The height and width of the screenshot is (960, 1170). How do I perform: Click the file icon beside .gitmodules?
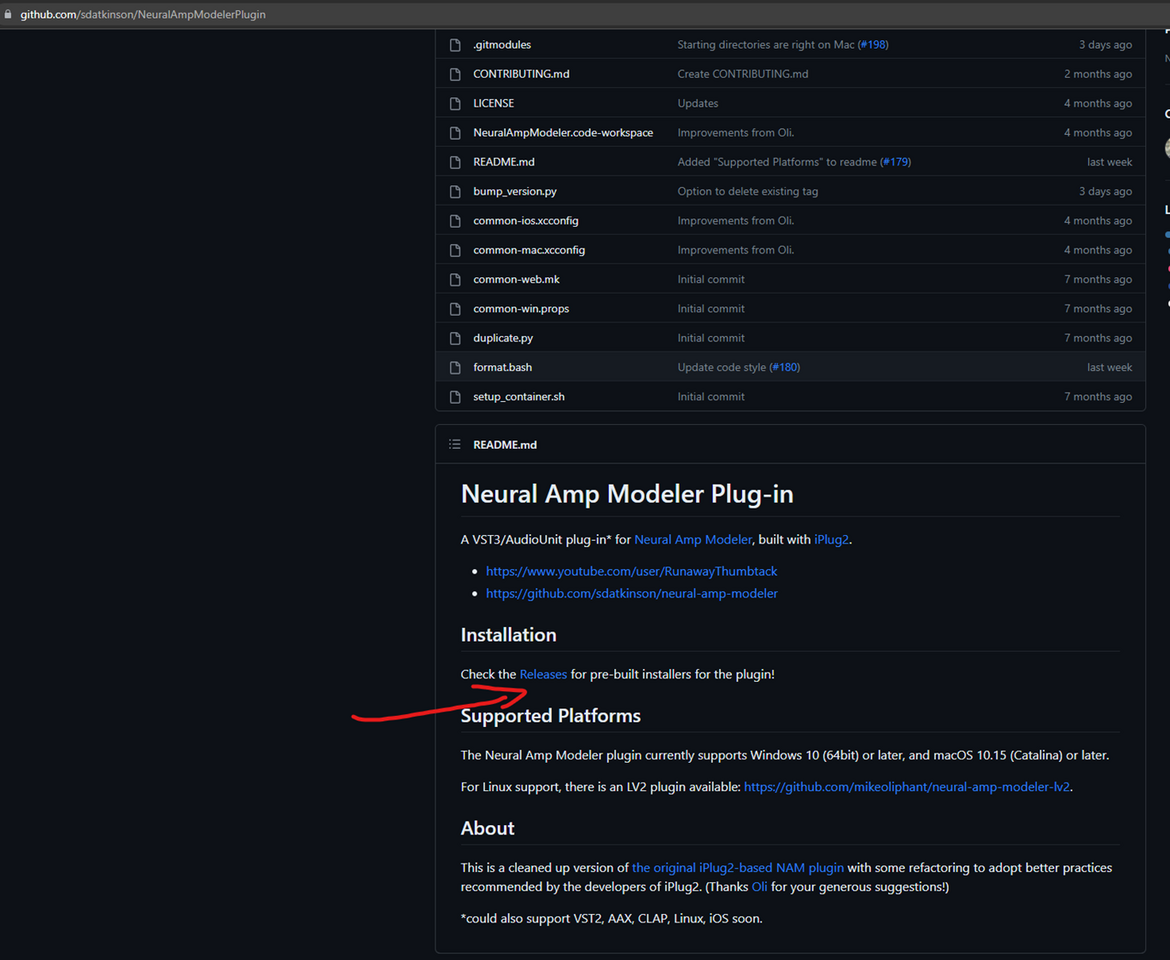click(x=455, y=44)
